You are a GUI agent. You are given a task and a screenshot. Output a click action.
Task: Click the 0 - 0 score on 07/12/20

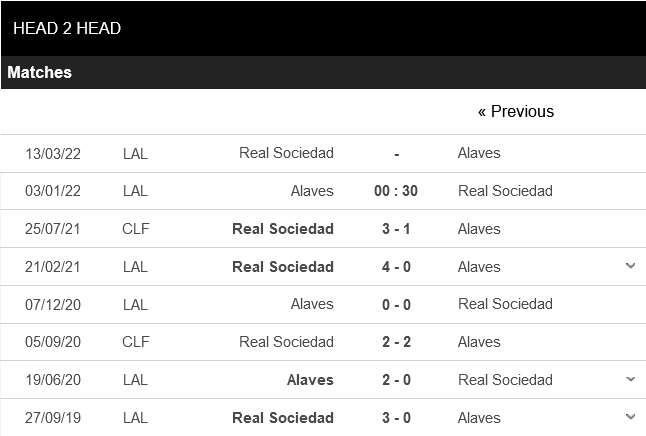tap(396, 304)
